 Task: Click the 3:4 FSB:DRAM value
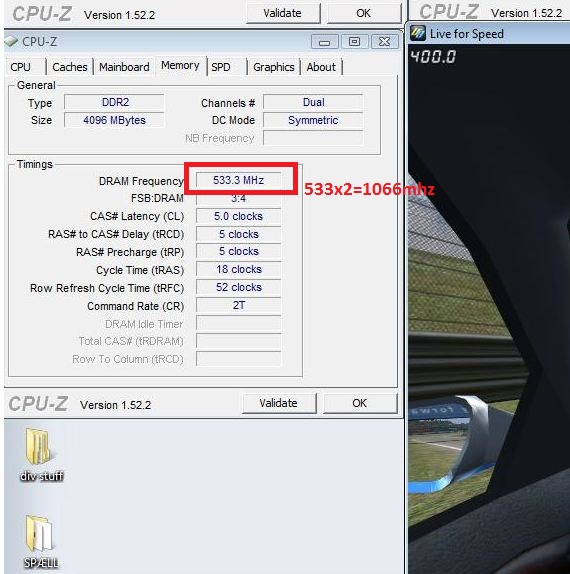pos(239,198)
